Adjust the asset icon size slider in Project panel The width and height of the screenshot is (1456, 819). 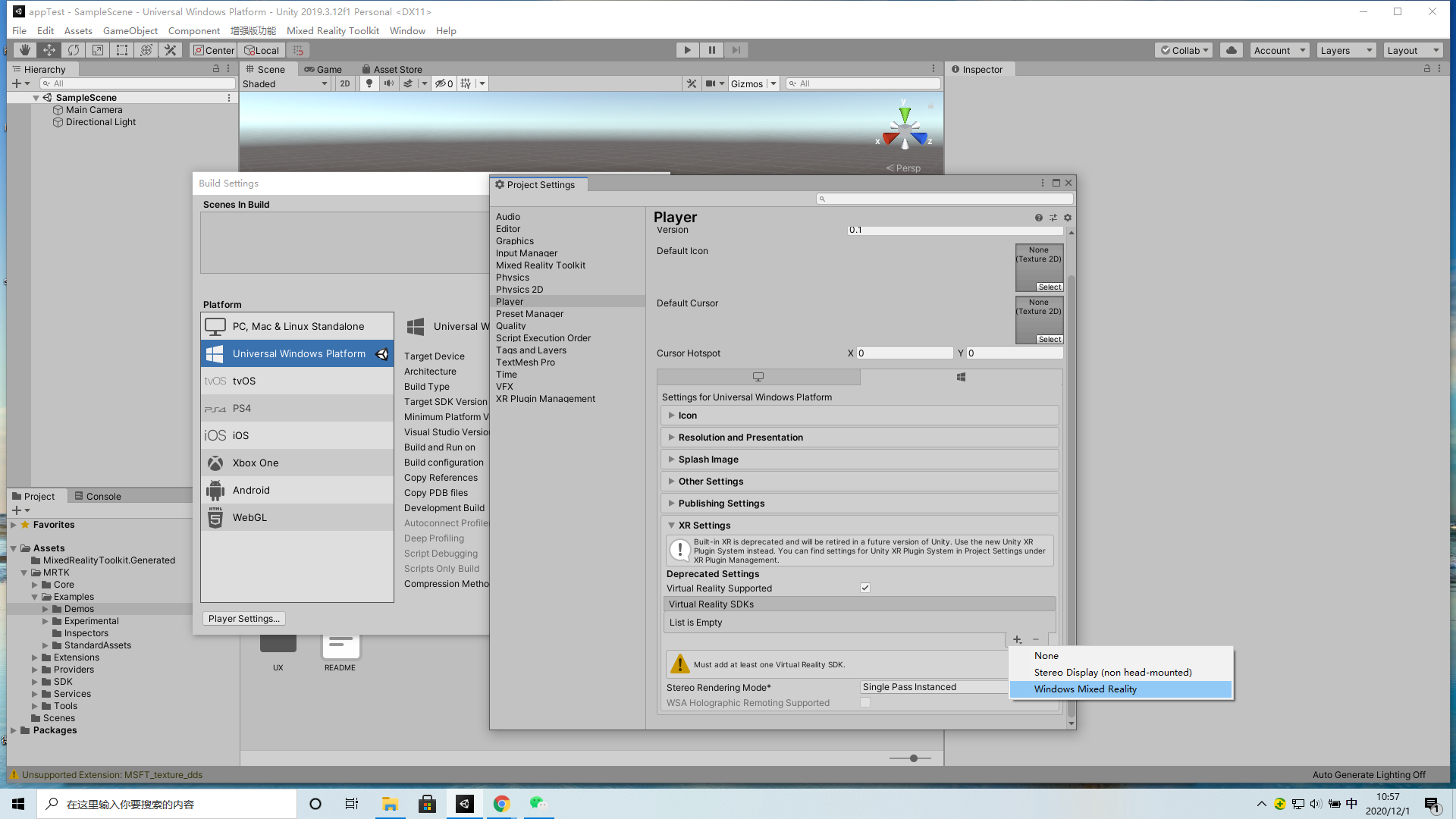[912, 758]
